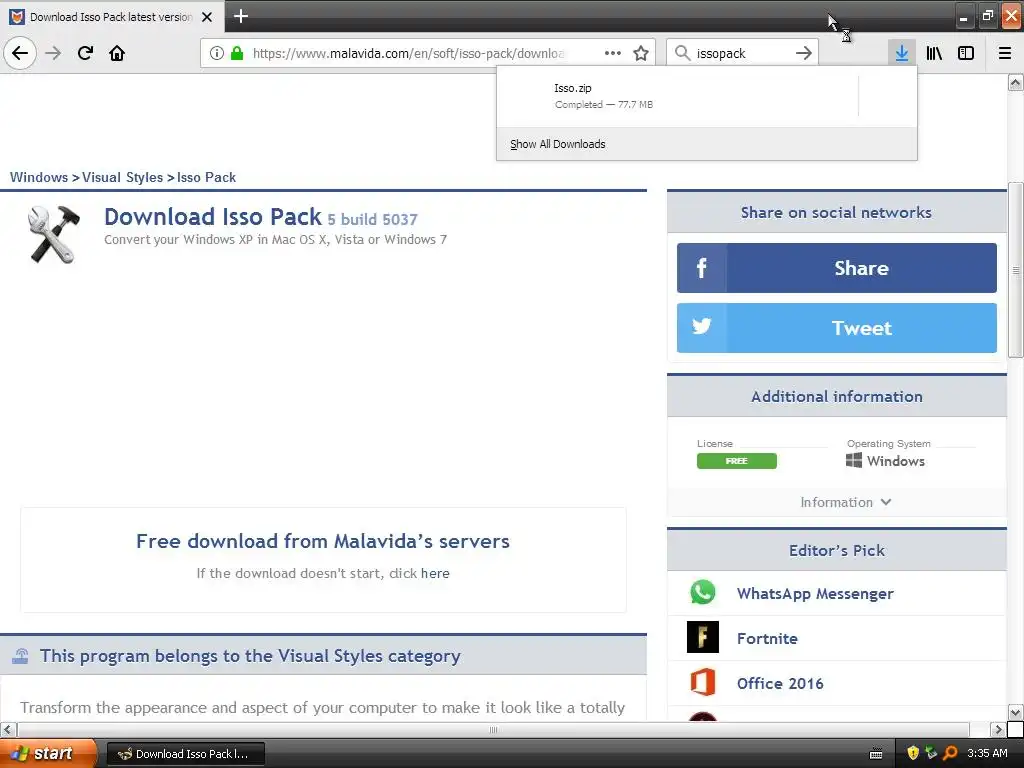Open the Office 2016 link
The width and height of the screenshot is (1024, 768).
point(780,684)
